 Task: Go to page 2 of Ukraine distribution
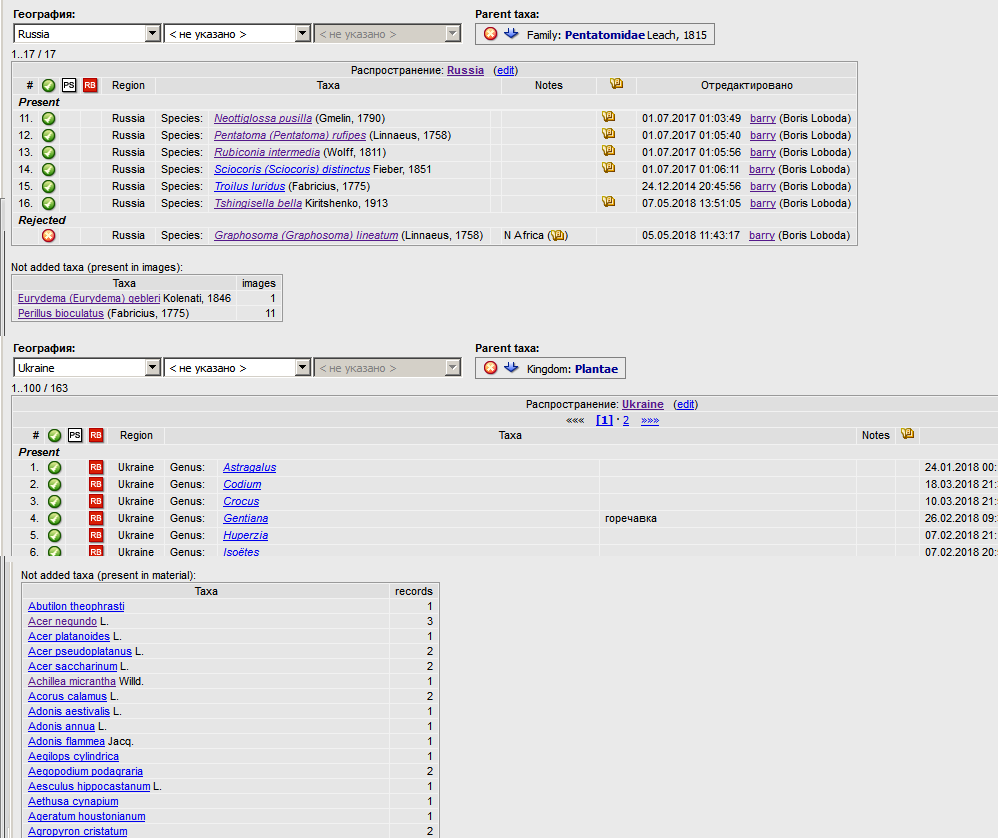[626, 420]
